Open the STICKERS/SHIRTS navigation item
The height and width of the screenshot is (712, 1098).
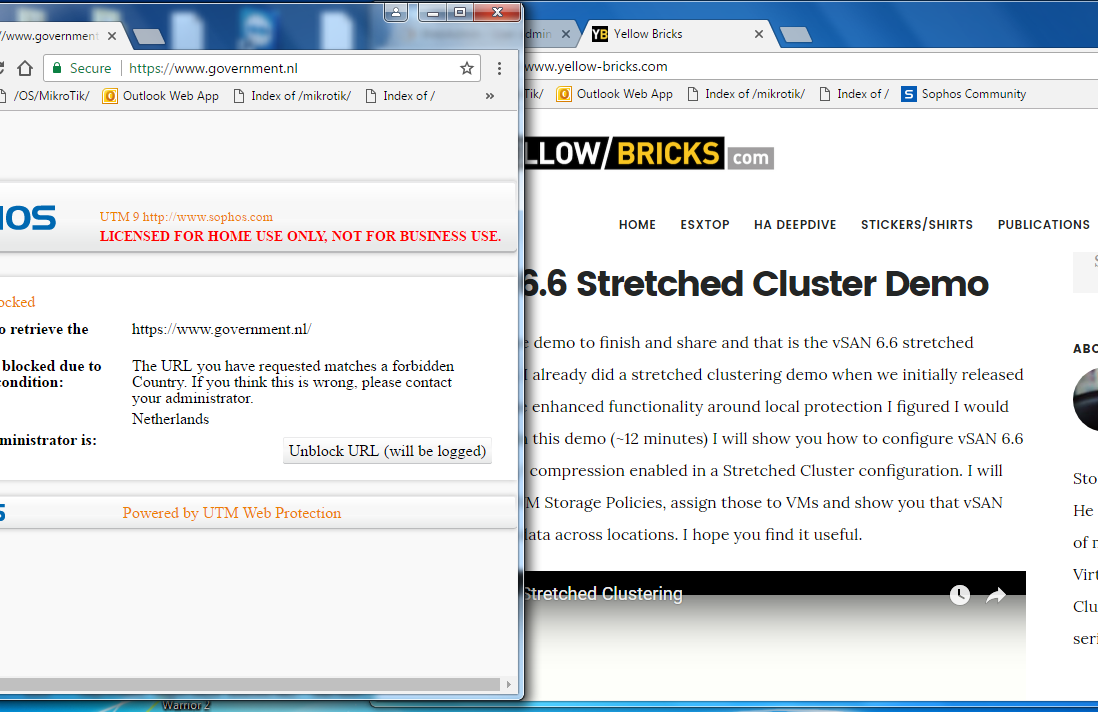coord(917,225)
